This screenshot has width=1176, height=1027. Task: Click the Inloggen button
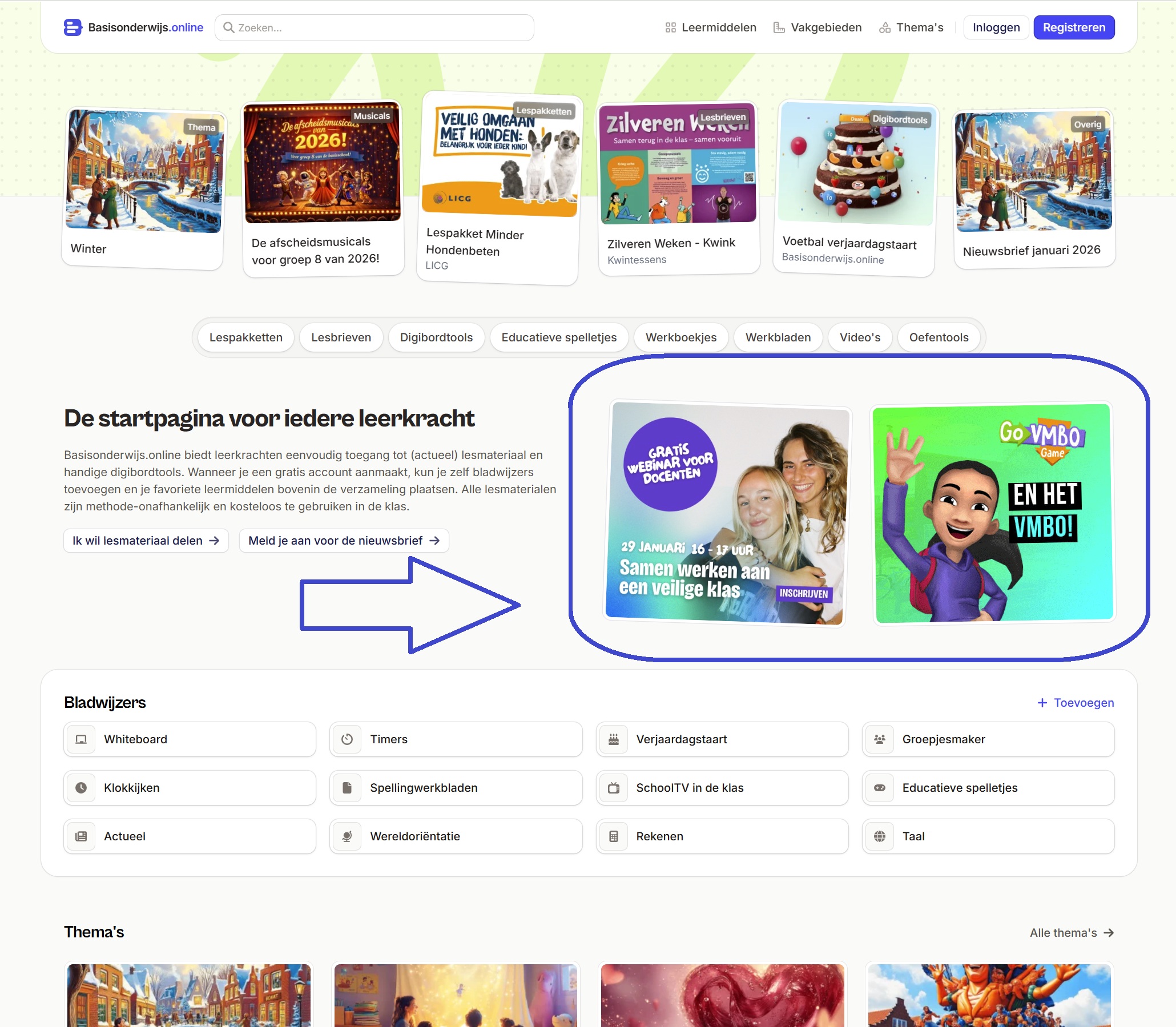click(996, 27)
